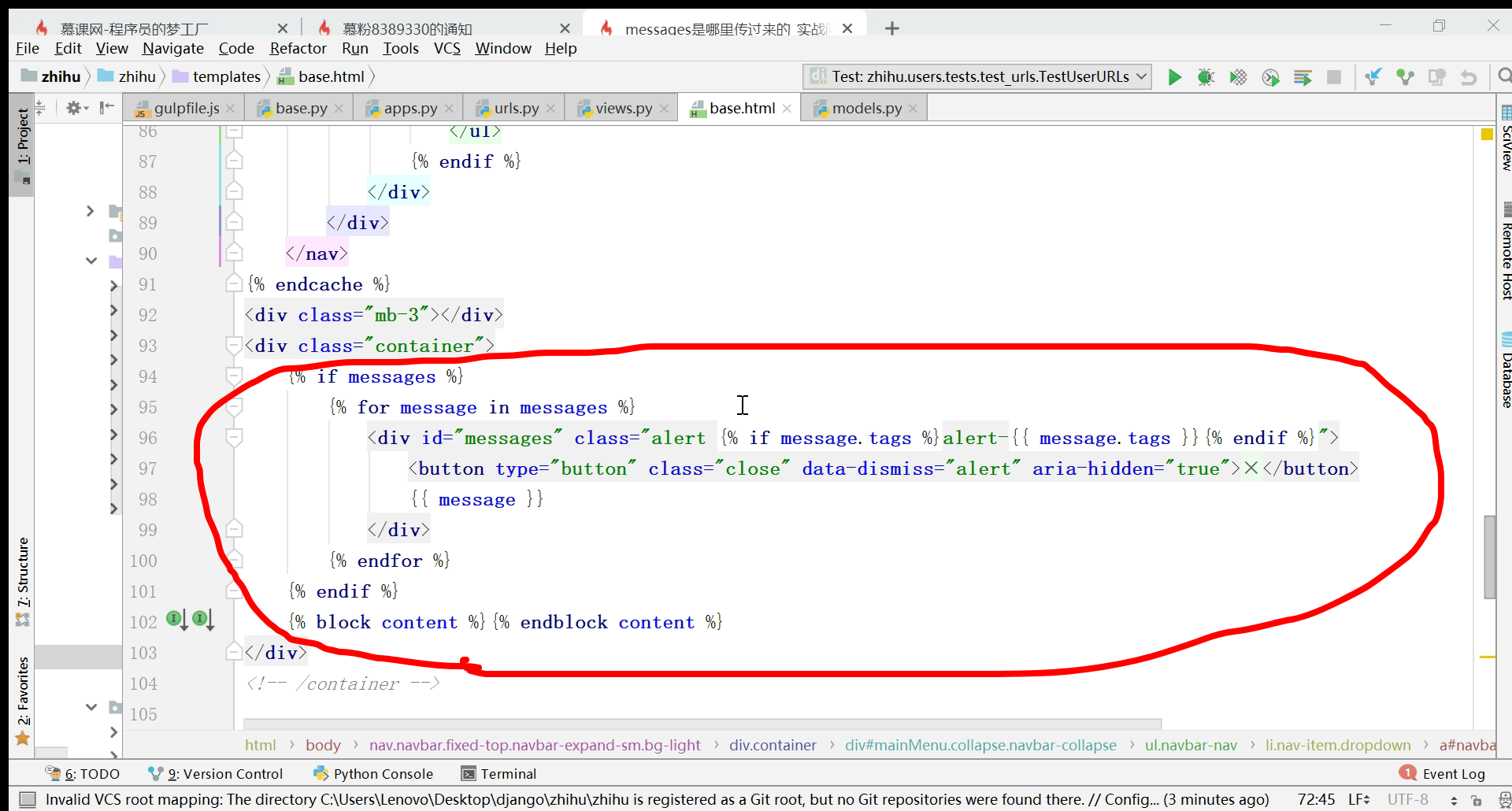The image size is (1512, 811).
Task: Click the editor vertical scrollbar thumb
Action: click(1488, 556)
